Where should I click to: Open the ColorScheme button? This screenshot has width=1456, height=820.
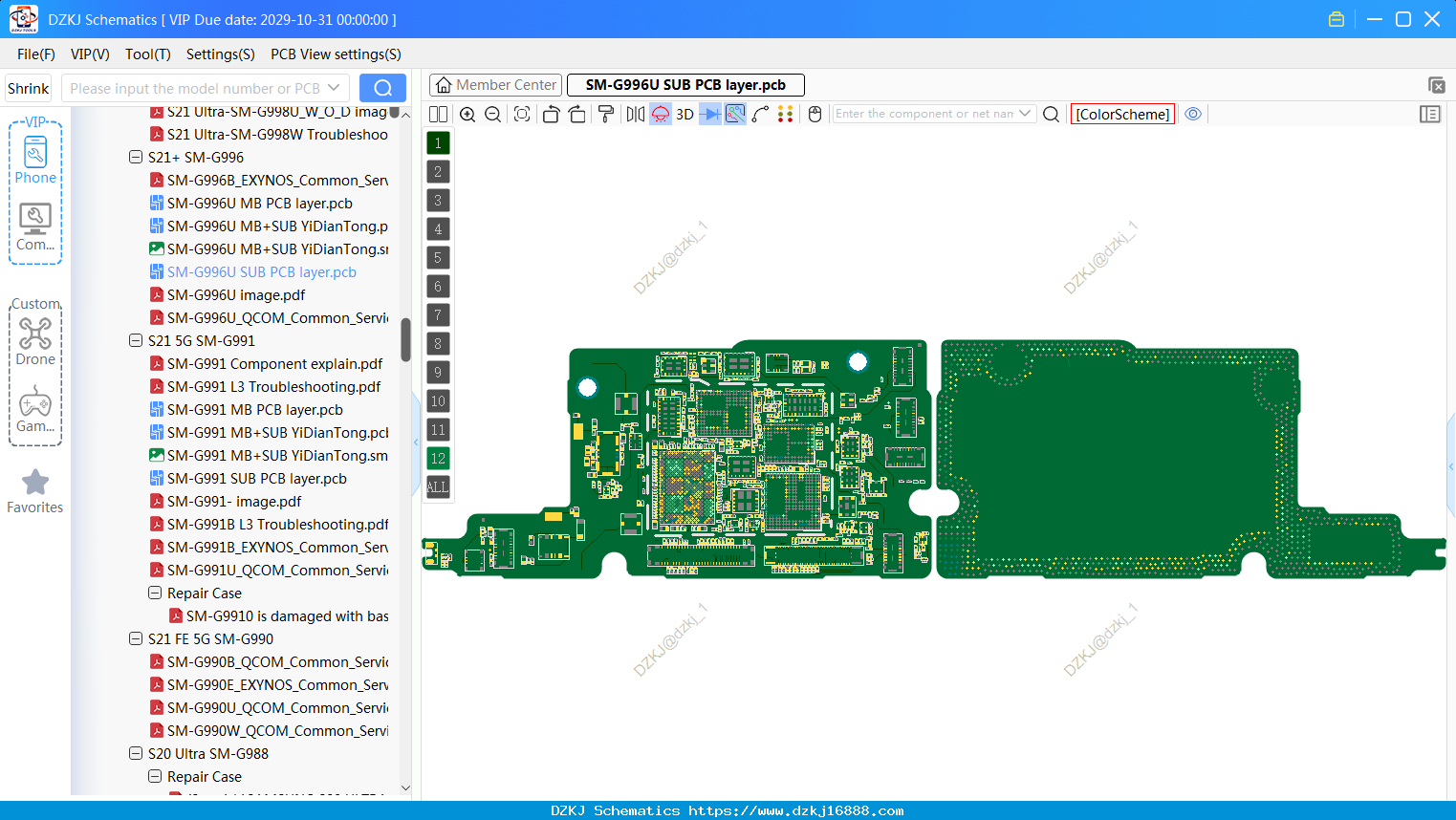[x=1122, y=114]
